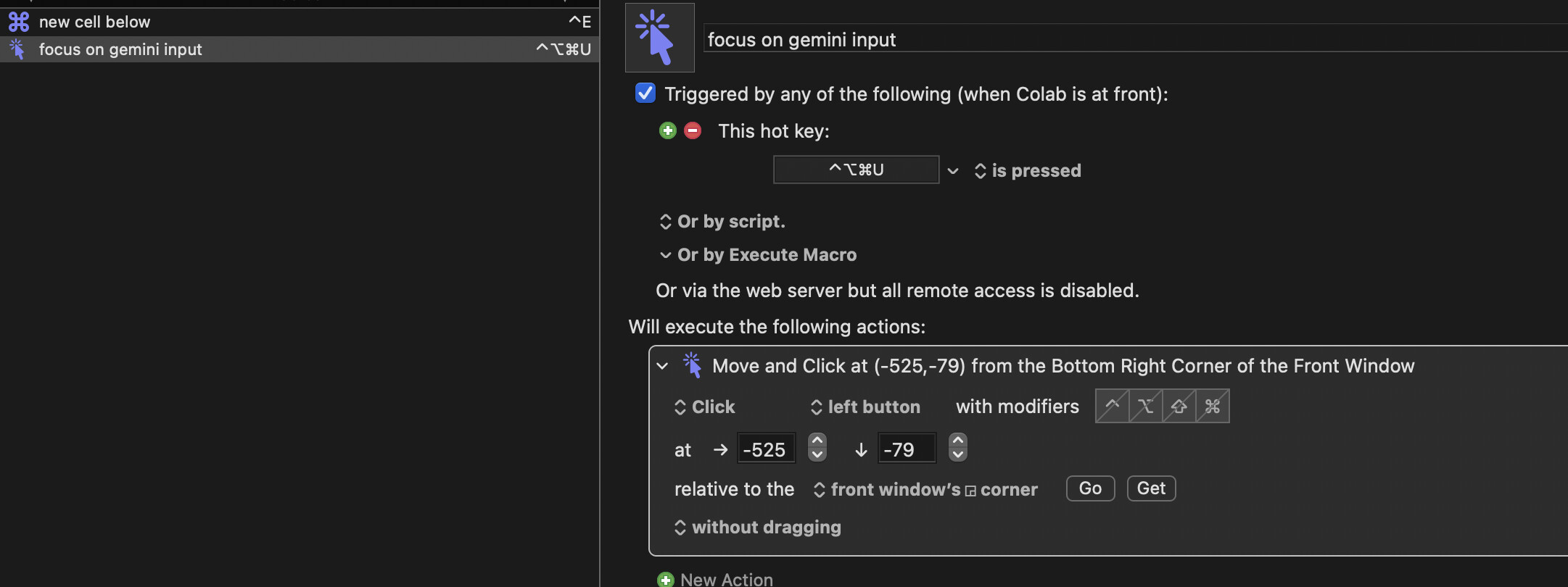Open the hot key dropdown chevron
This screenshot has width=1568, height=587.
click(x=953, y=171)
